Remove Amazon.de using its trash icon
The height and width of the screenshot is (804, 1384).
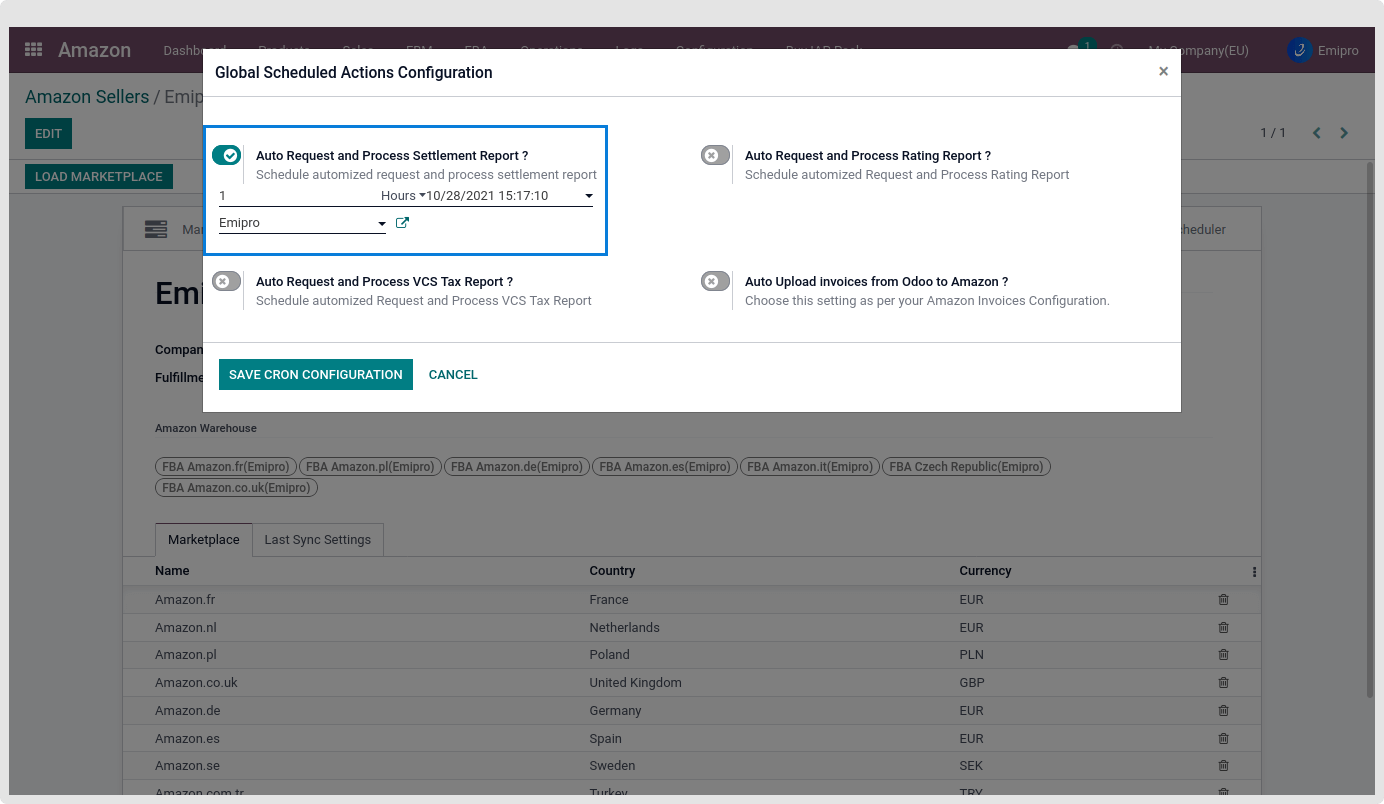pyautogui.click(x=1223, y=711)
